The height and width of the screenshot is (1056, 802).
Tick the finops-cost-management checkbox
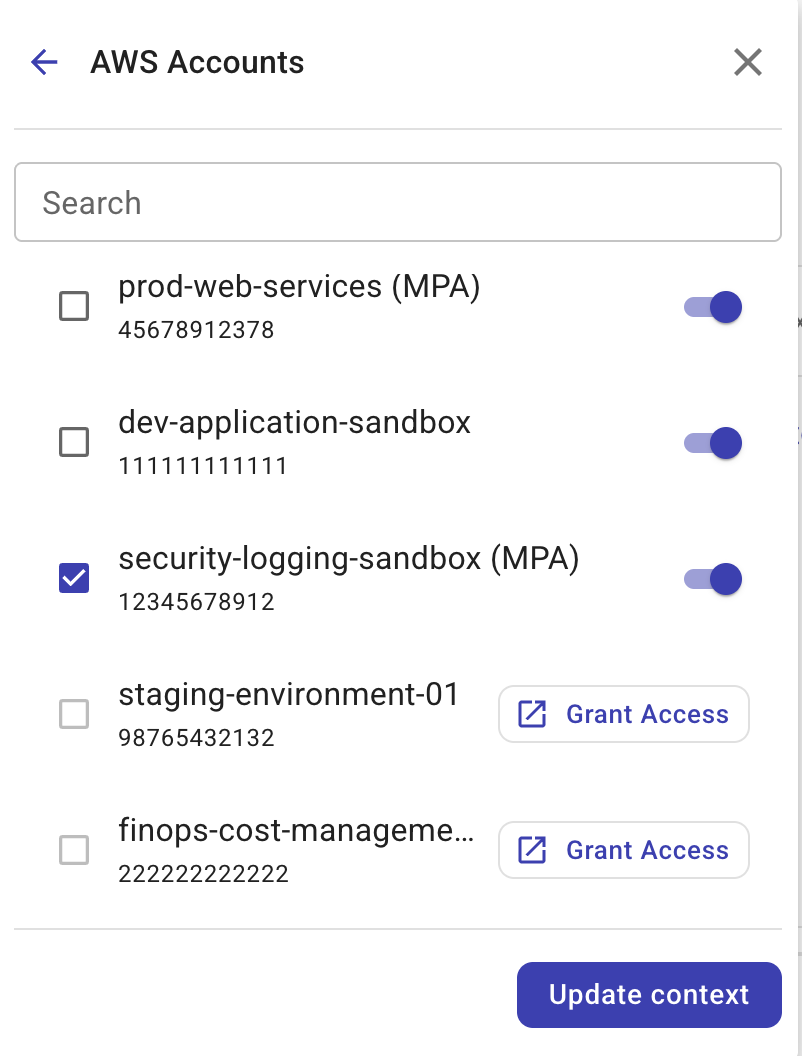click(73, 850)
